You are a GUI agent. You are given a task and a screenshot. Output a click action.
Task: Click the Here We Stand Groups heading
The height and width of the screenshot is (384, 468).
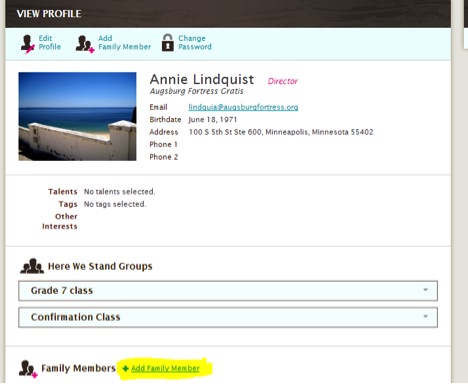click(x=100, y=266)
